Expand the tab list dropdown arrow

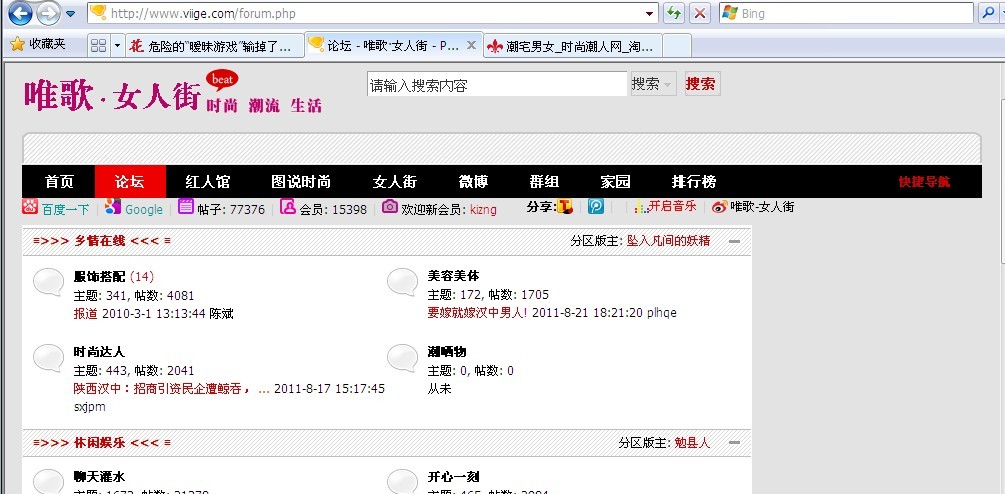(x=117, y=45)
